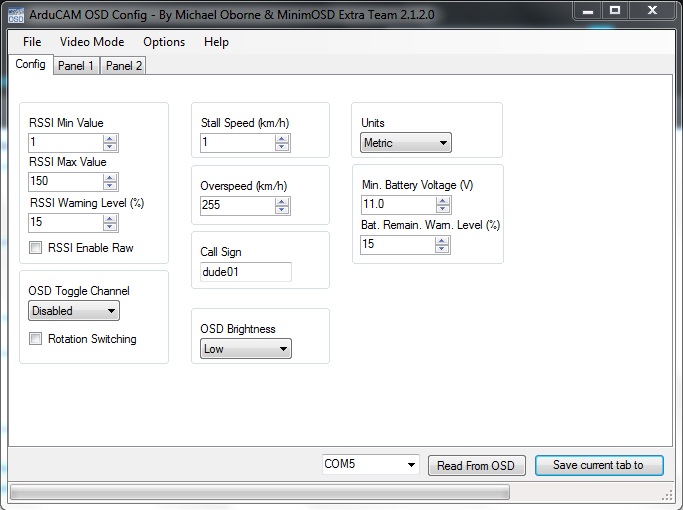The image size is (683, 510).
Task: Switch to the Panel 2 tab
Action: [123, 66]
